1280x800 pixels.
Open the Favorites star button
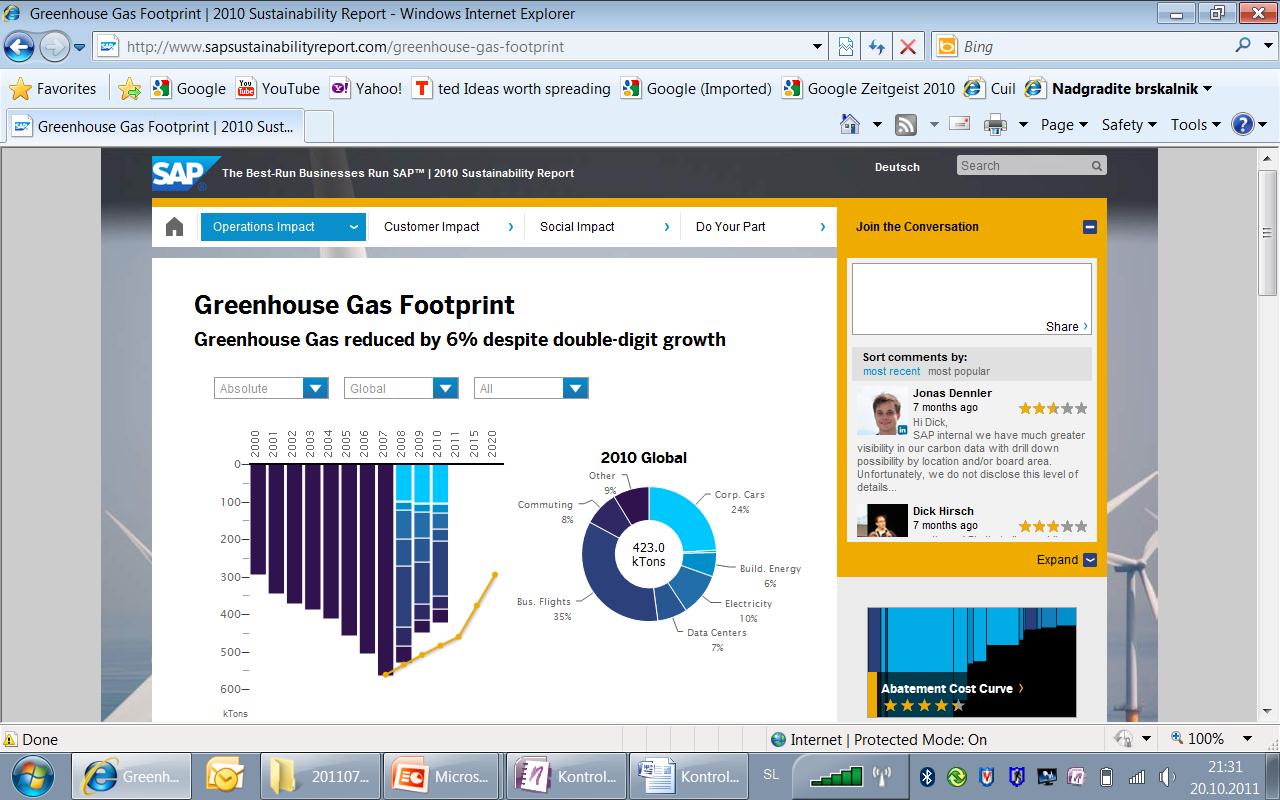click(x=52, y=89)
